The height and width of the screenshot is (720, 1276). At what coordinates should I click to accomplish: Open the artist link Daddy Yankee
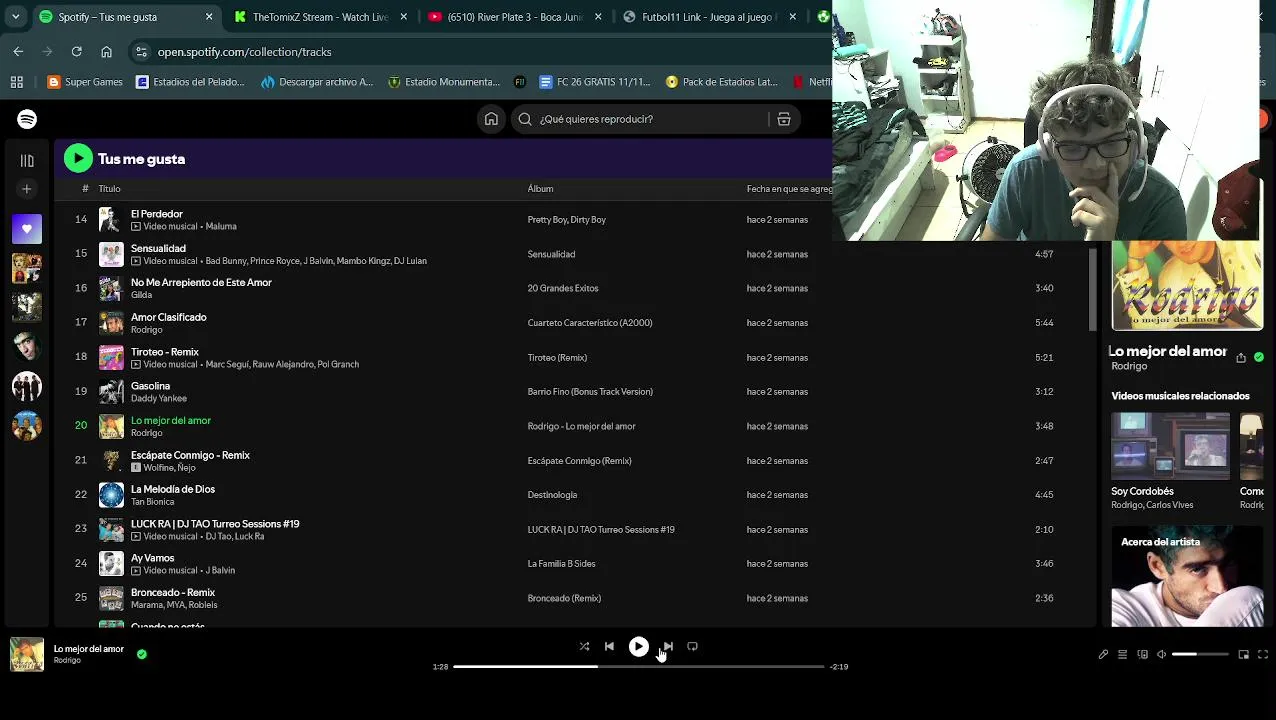[x=159, y=399]
